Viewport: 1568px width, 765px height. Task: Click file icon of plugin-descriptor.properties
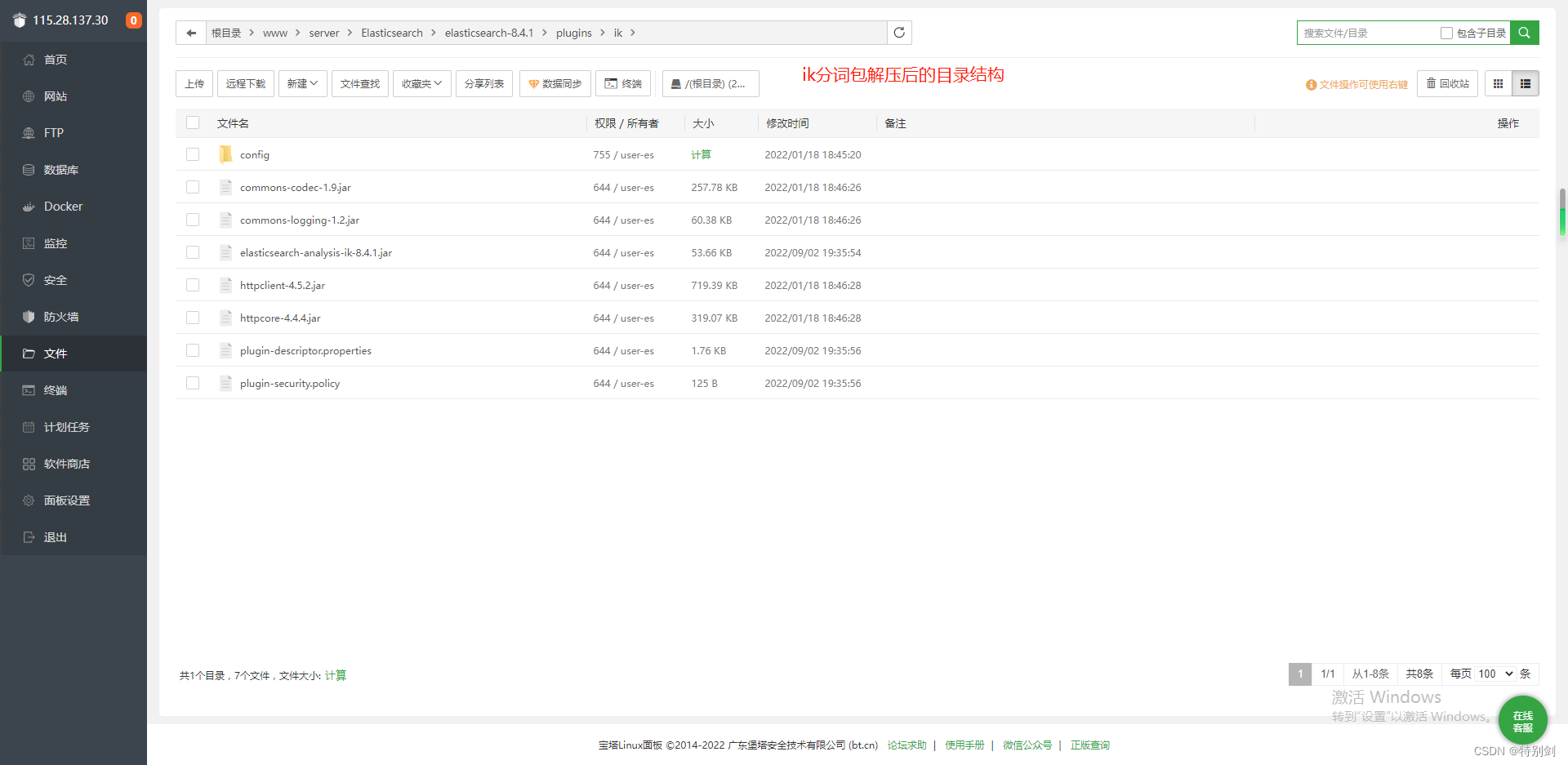225,350
